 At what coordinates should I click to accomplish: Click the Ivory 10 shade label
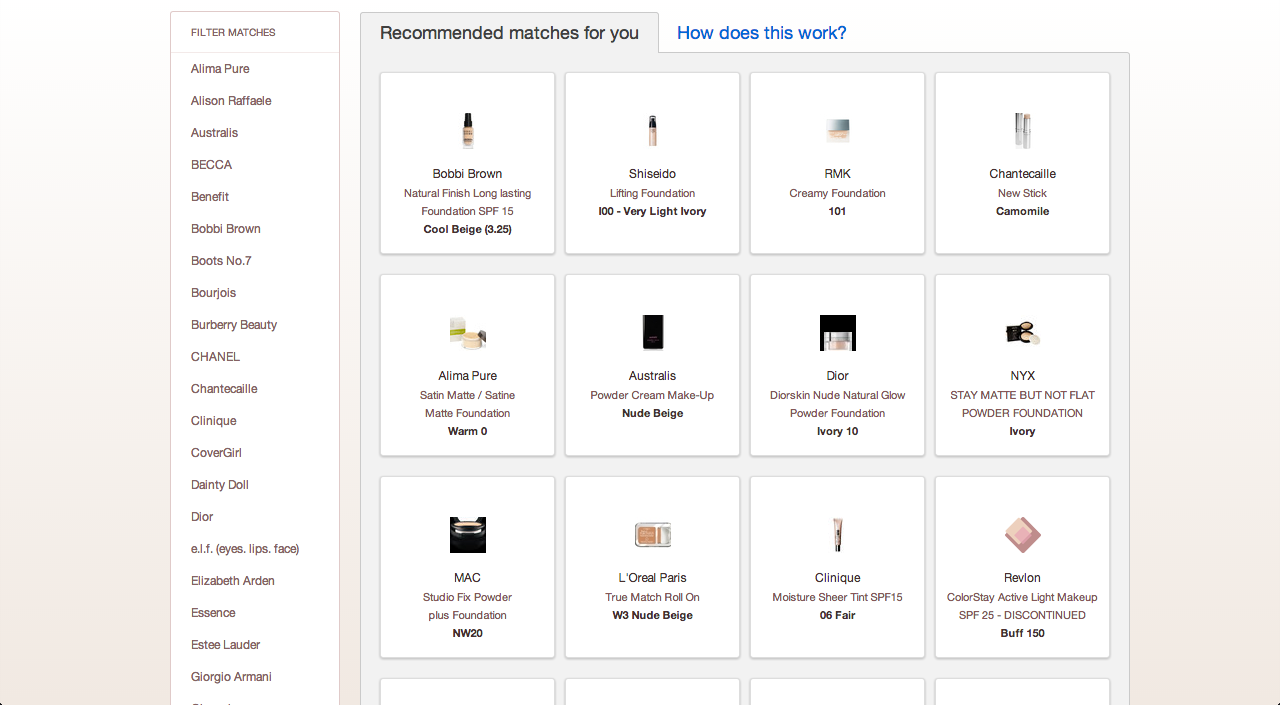[x=837, y=431]
